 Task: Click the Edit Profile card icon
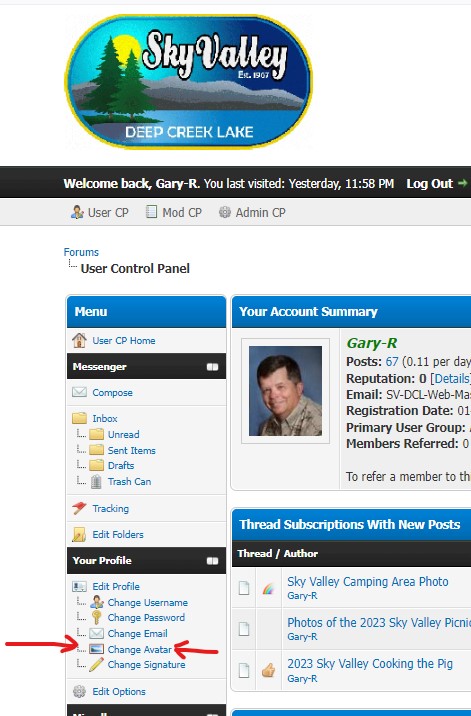(79, 586)
